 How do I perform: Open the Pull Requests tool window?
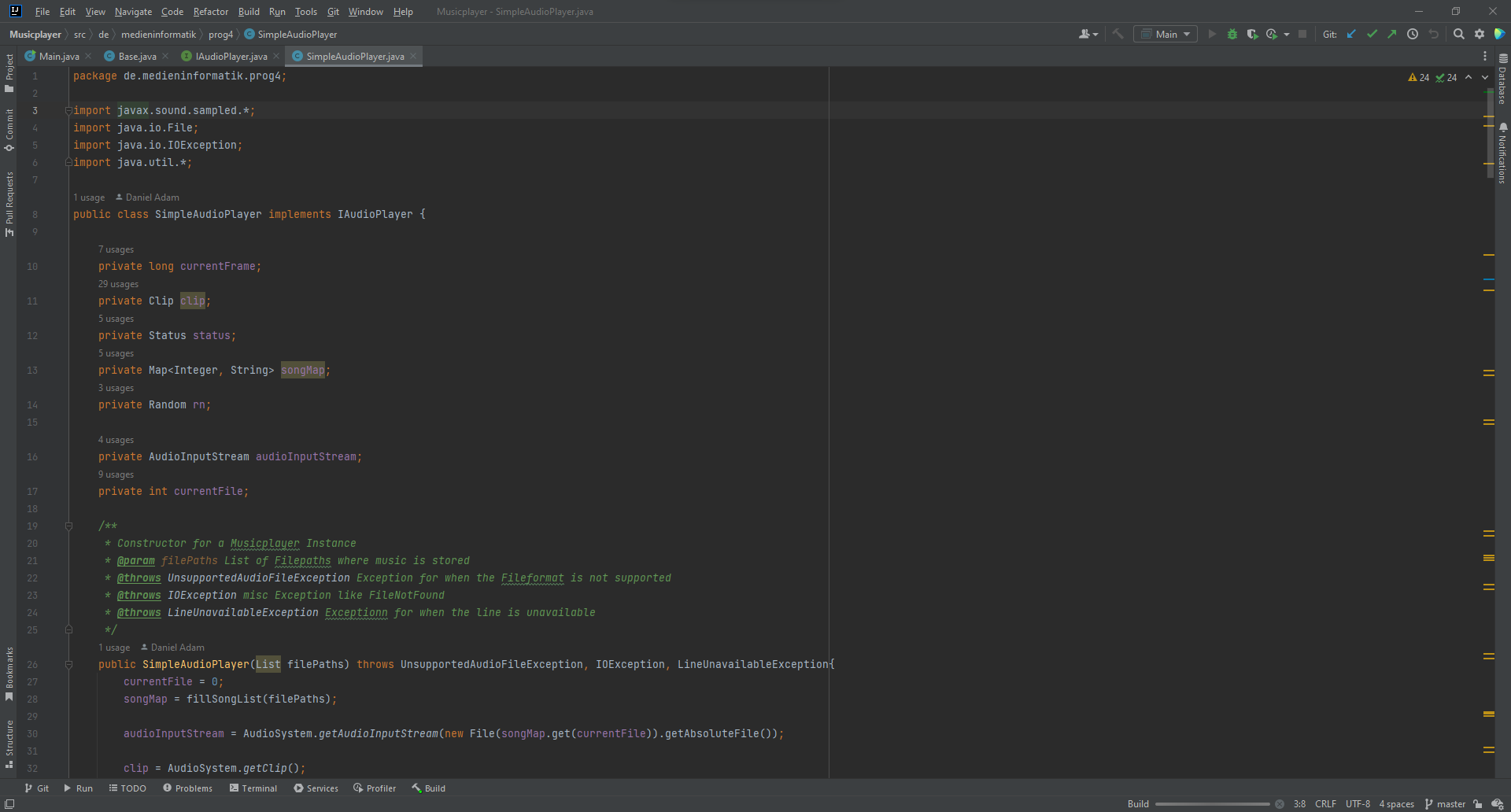(x=9, y=204)
